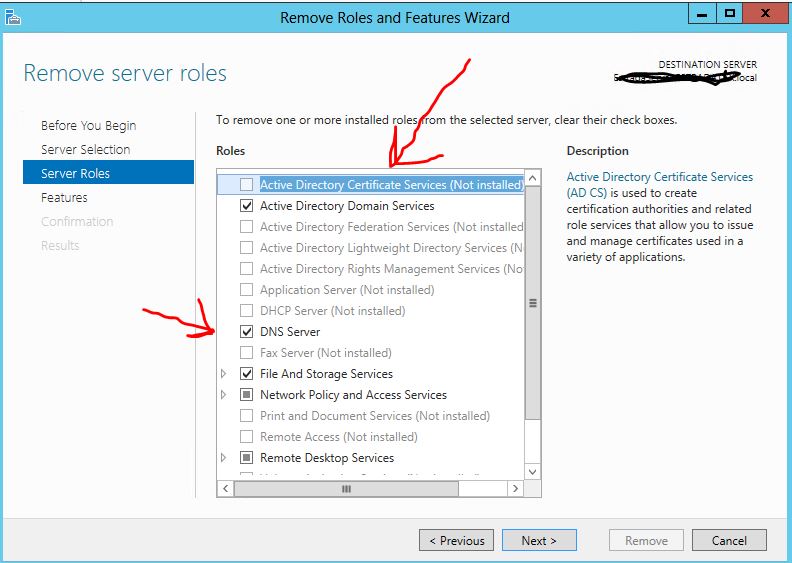Click Print and Document Services checkbox
This screenshot has height=563, width=792.
[246, 416]
